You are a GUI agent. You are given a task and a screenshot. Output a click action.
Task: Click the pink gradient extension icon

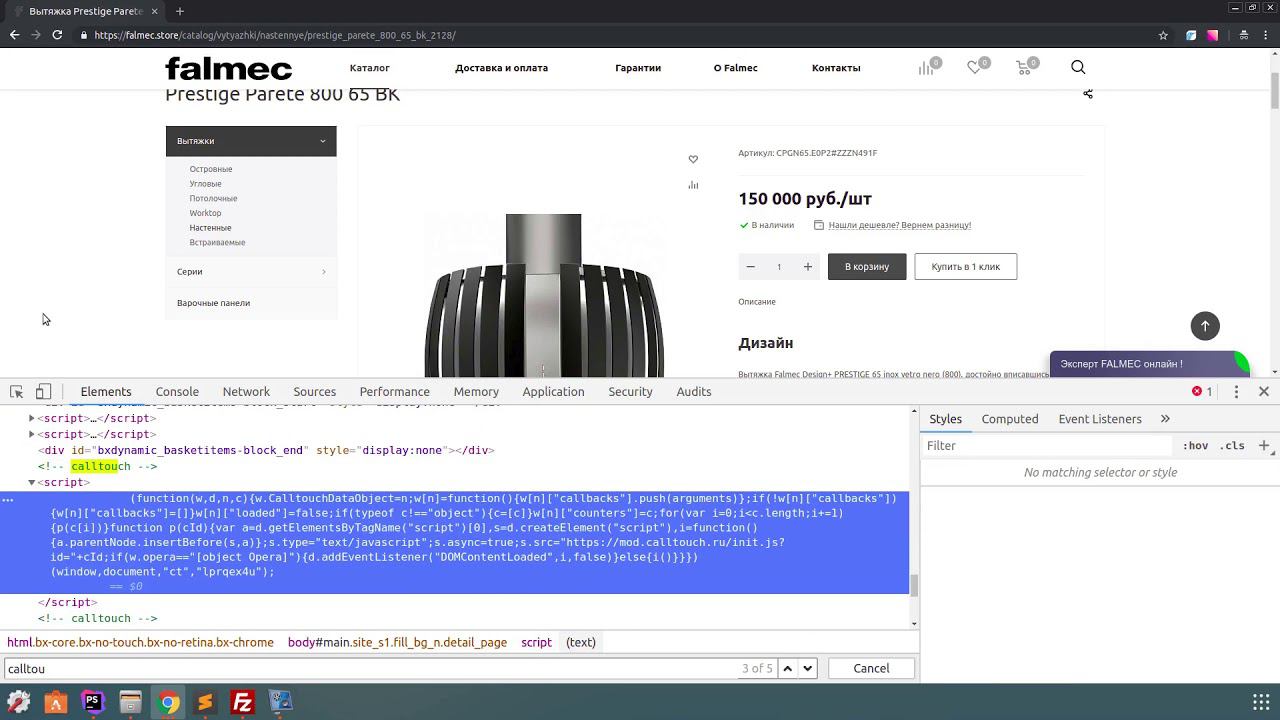coord(1212,35)
